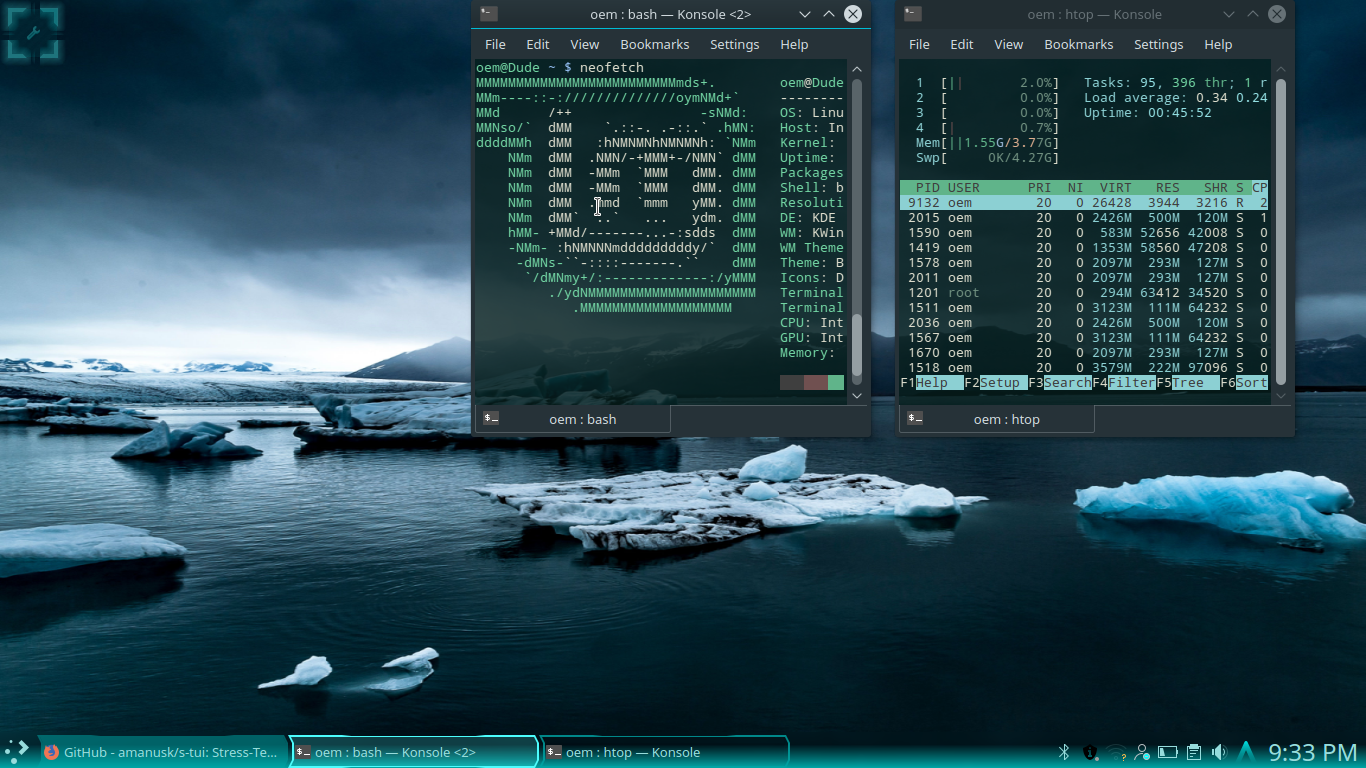1366x768 pixels.
Task: Open Bookmarks menu in htop Konsole window
Action: point(1079,44)
